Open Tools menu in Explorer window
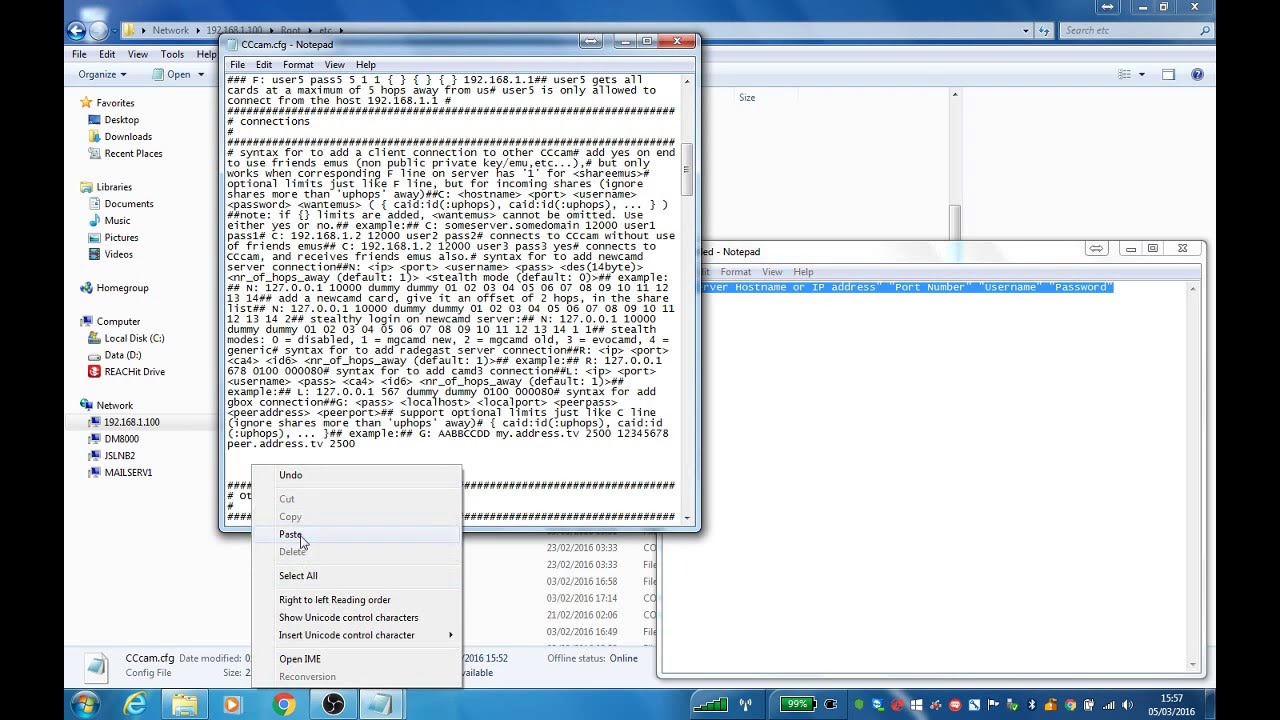Image resolution: width=1280 pixels, height=720 pixels. [x=172, y=54]
